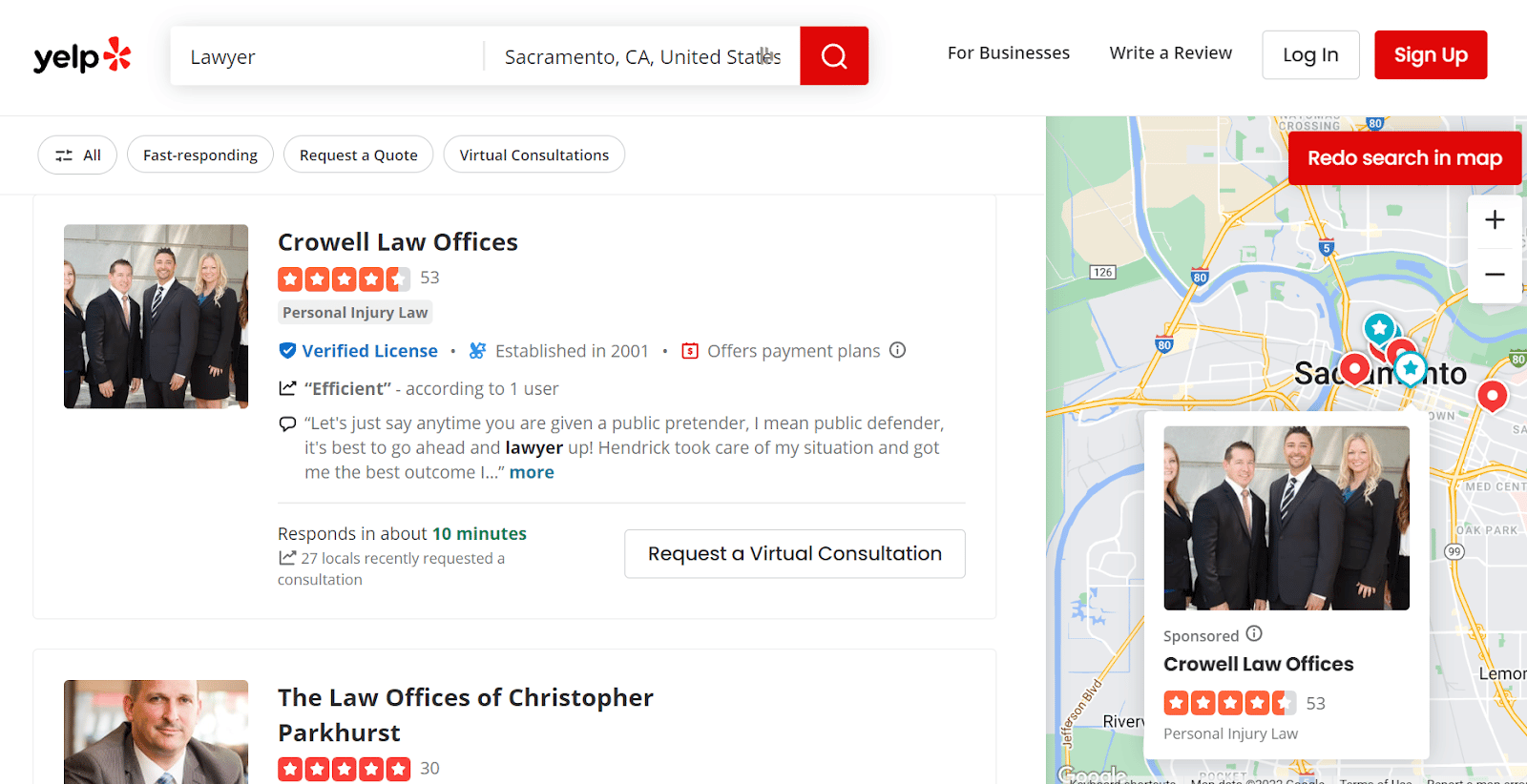1527x784 pixels.
Task: Click the red search magnifier button
Action: [x=834, y=56]
